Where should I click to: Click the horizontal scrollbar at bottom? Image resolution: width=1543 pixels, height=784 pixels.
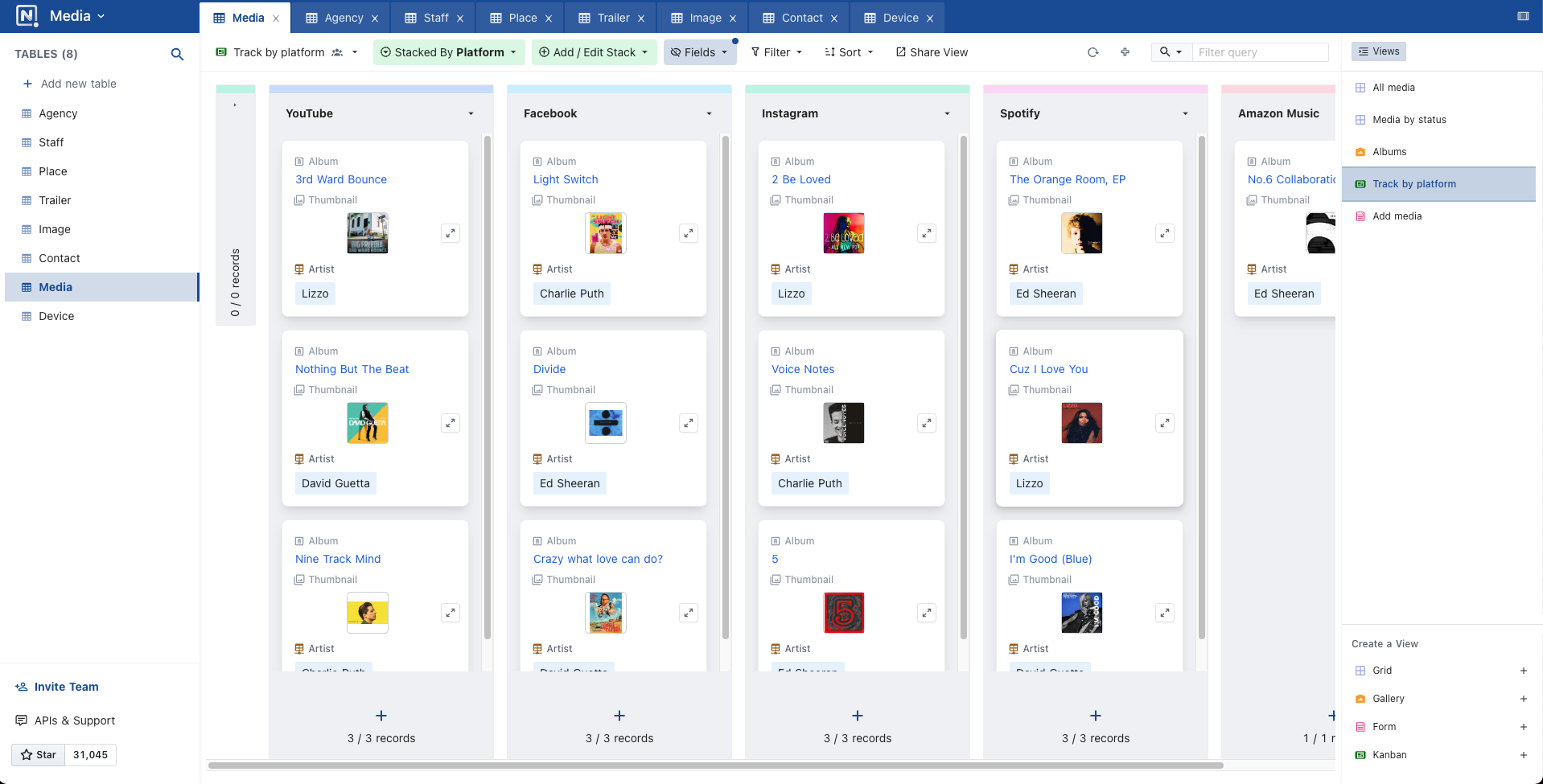click(x=716, y=766)
